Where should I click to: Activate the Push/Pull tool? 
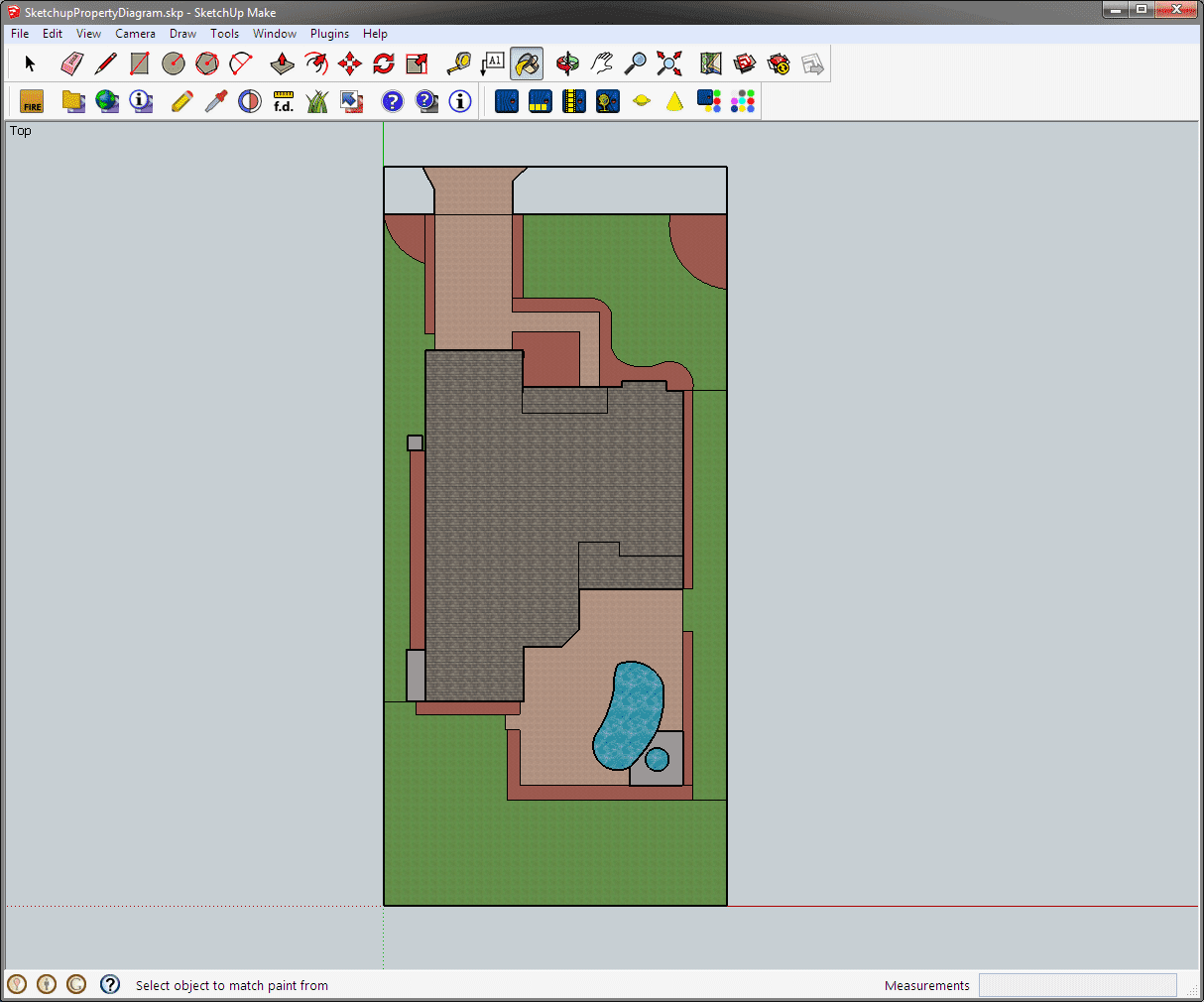point(282,63)
